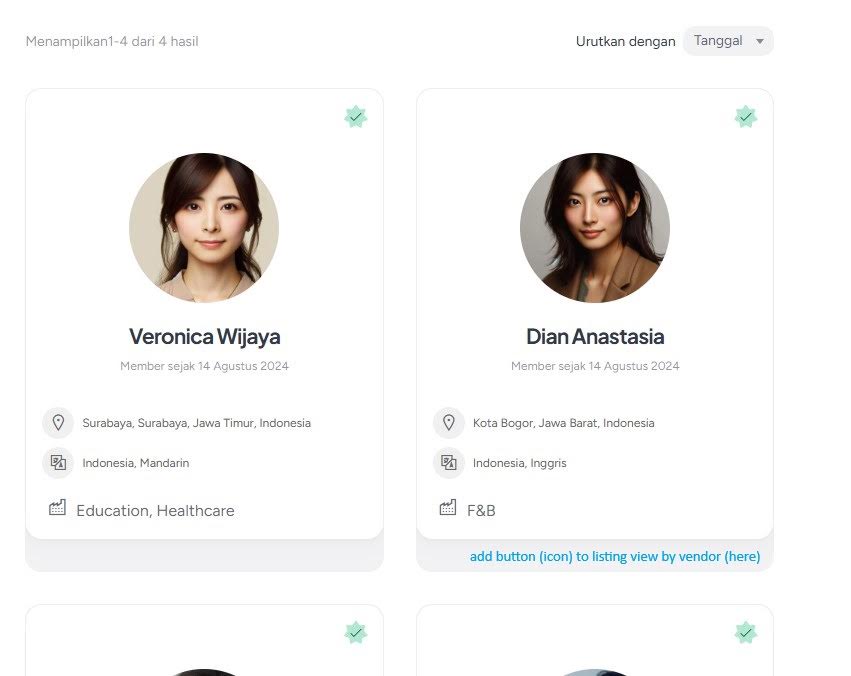Viewport: 851px width, 676px height.
Task: Click location pin icon beside Kota Bogor
Action: (x=449, y=423)
